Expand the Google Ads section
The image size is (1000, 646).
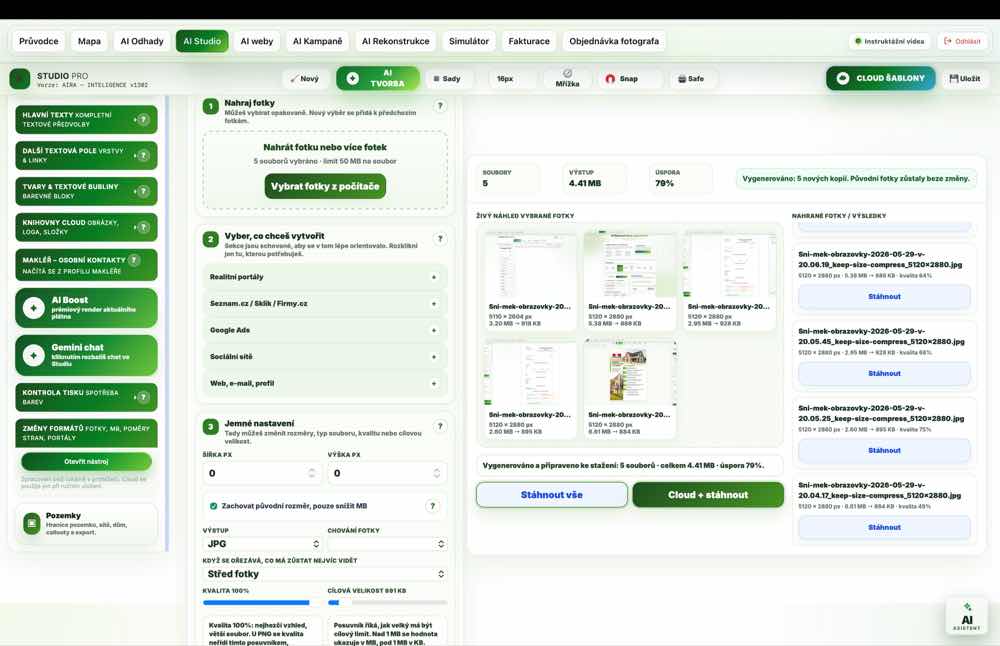coord(325,330)
